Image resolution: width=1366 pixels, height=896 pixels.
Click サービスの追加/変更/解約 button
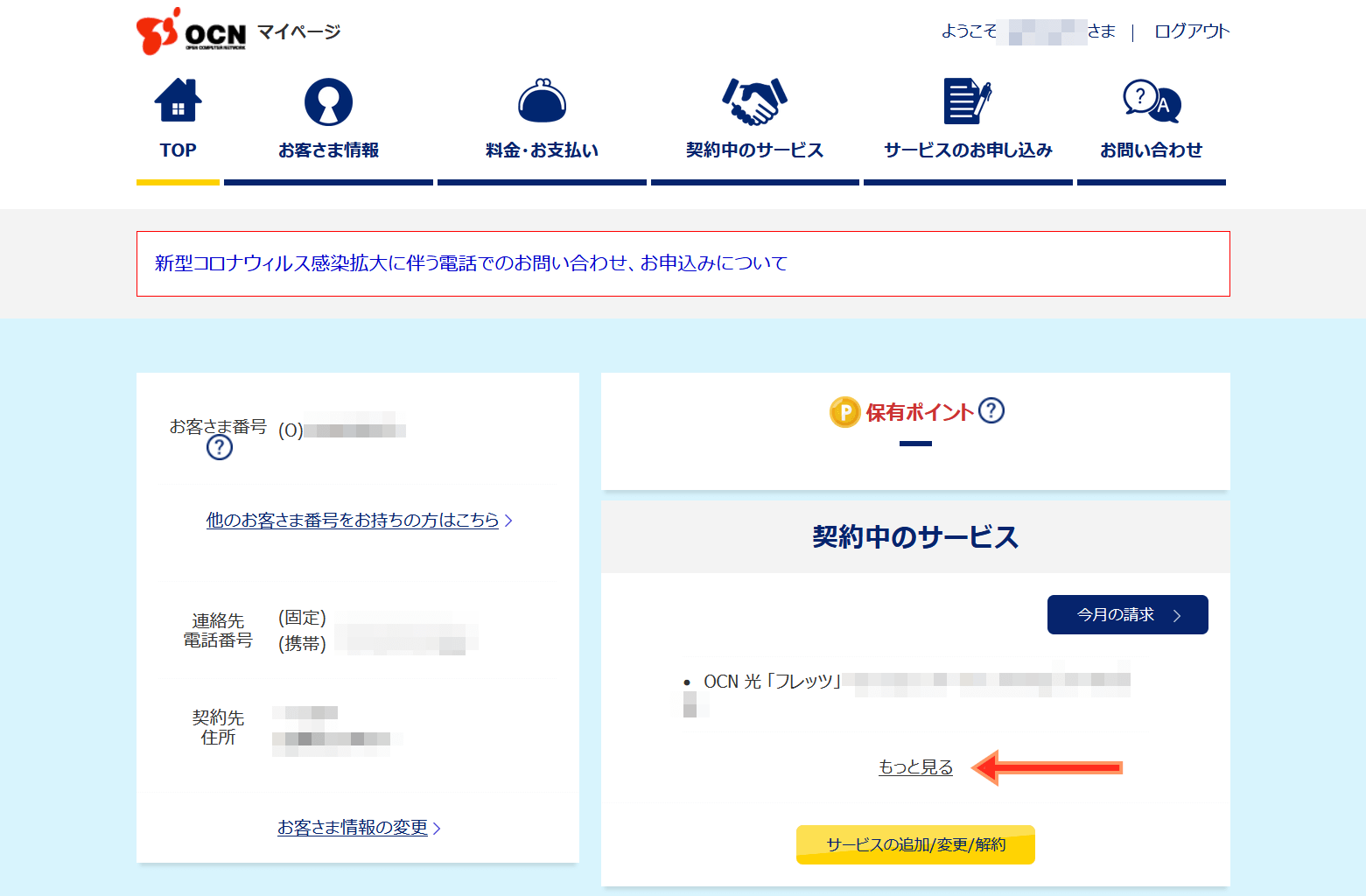tap(915, 844)
